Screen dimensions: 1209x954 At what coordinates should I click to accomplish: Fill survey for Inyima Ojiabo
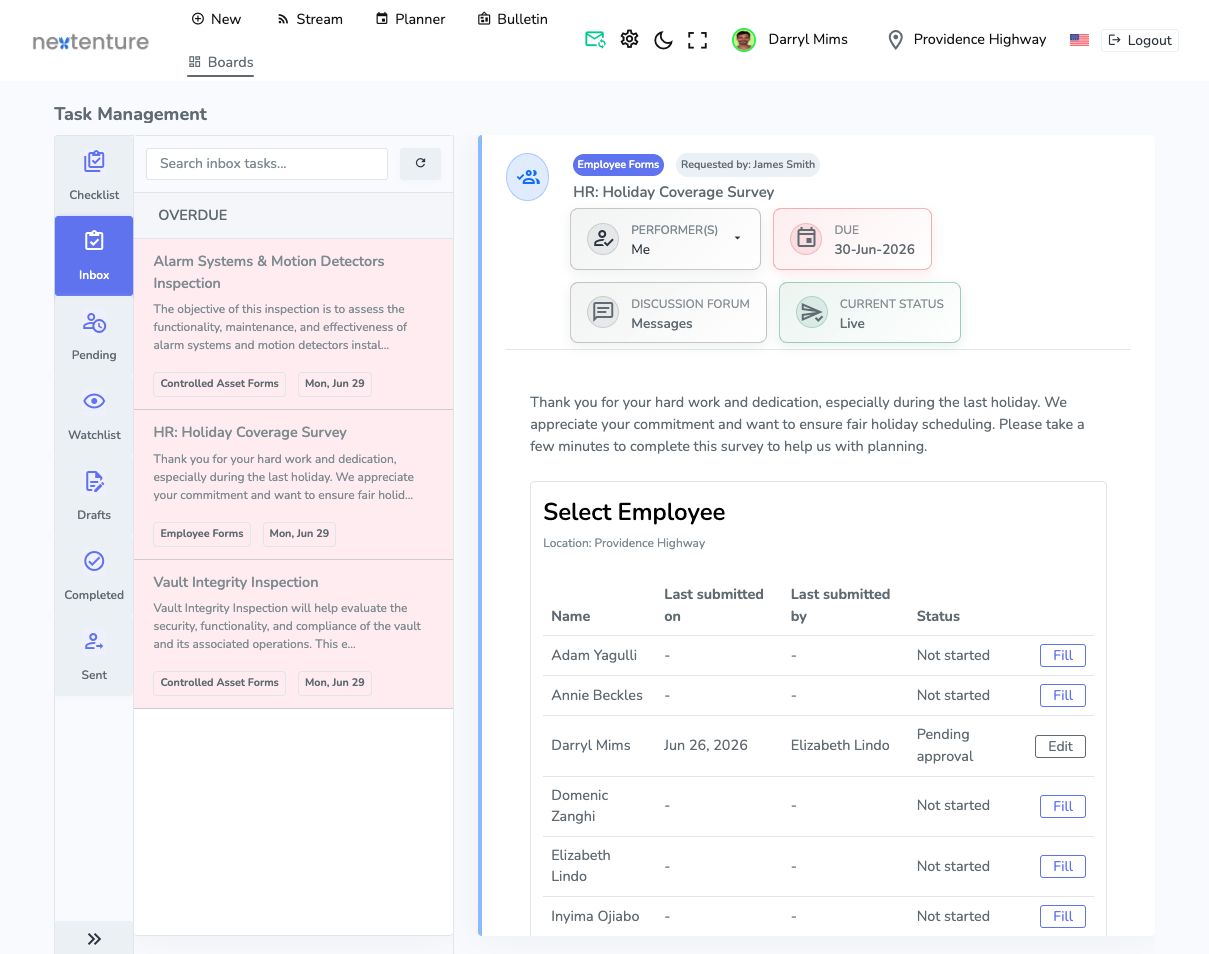pyautogui.click(x=1063, y=916)
